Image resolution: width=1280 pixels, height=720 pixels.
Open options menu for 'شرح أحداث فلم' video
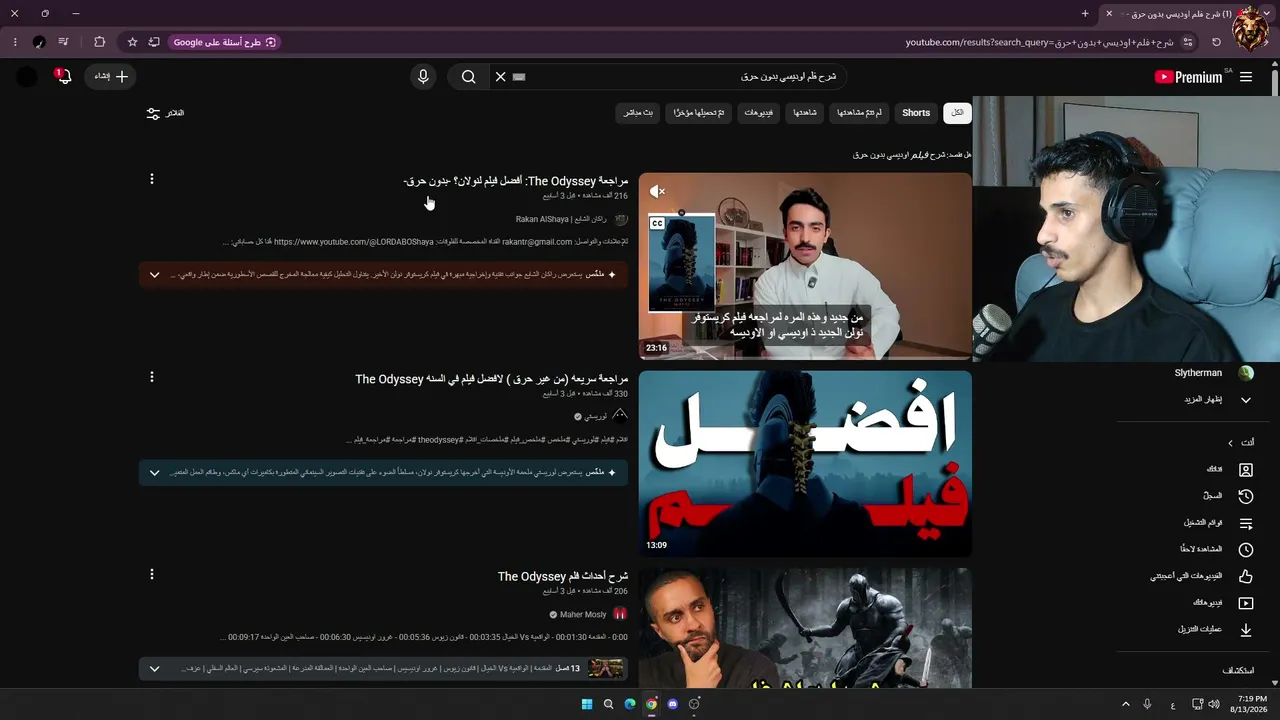tap(152, 575)
